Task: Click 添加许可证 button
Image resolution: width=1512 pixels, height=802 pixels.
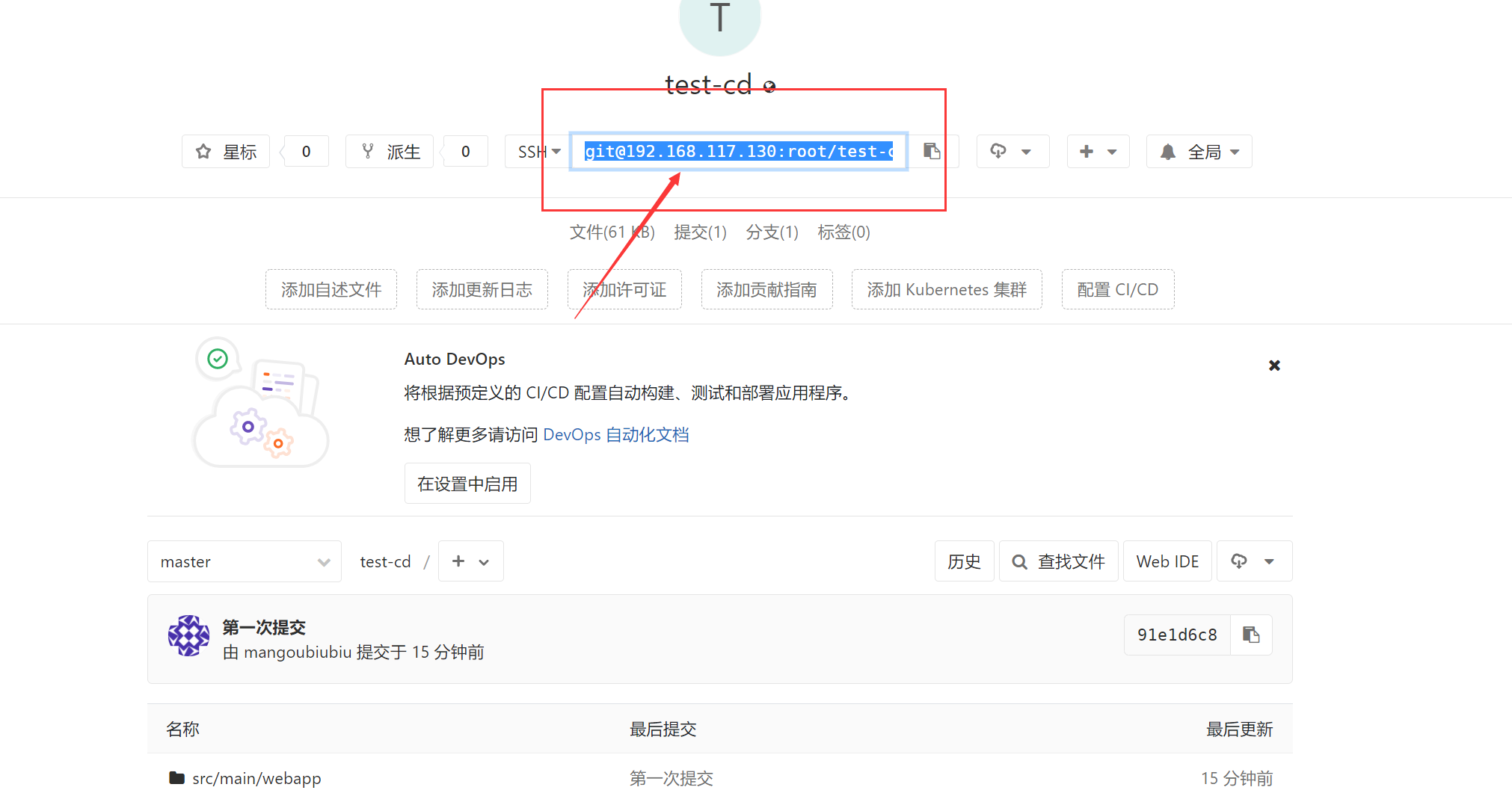Action: point(624,289)
